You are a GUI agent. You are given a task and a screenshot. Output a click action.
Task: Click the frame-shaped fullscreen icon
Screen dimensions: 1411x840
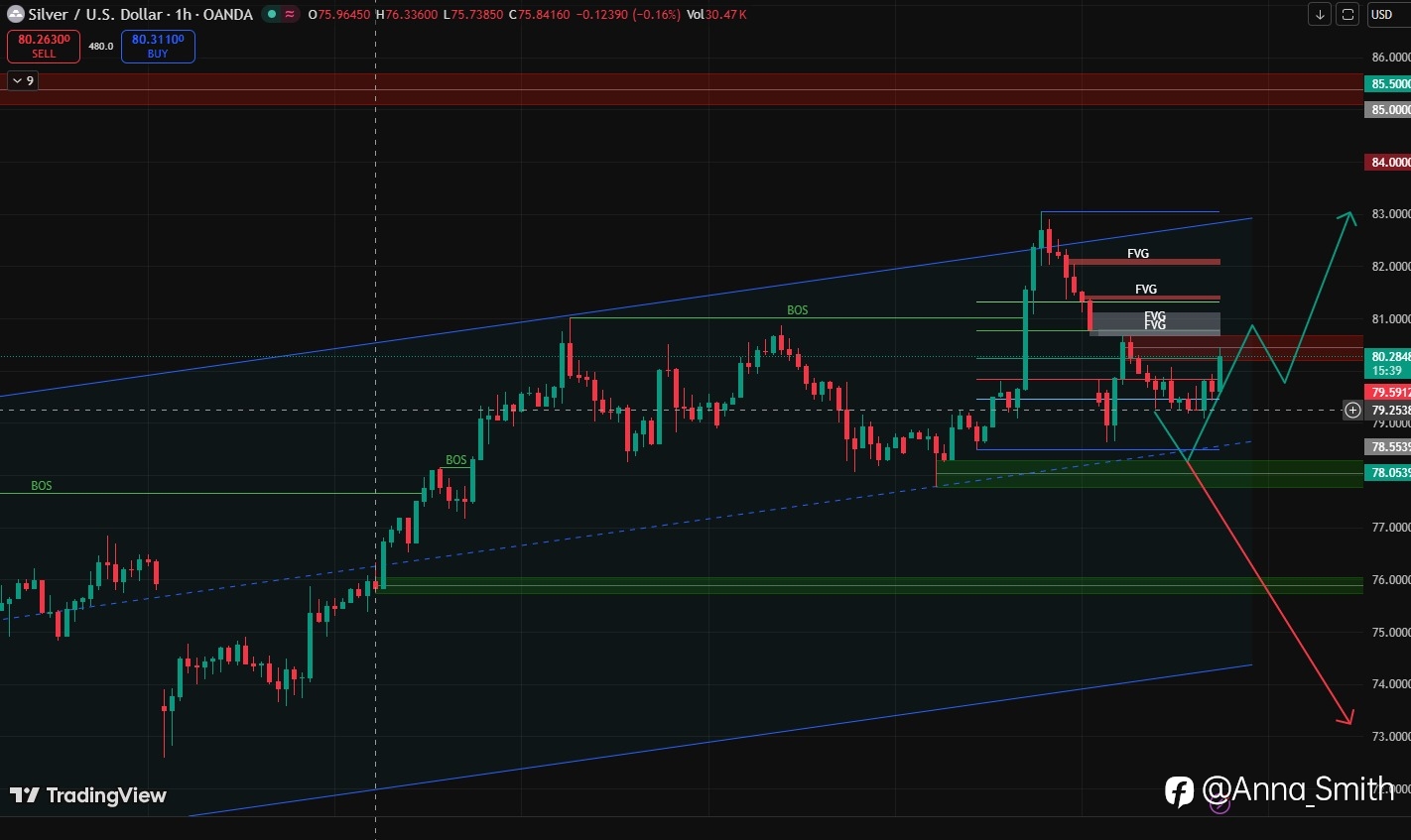click(1347, 15)
